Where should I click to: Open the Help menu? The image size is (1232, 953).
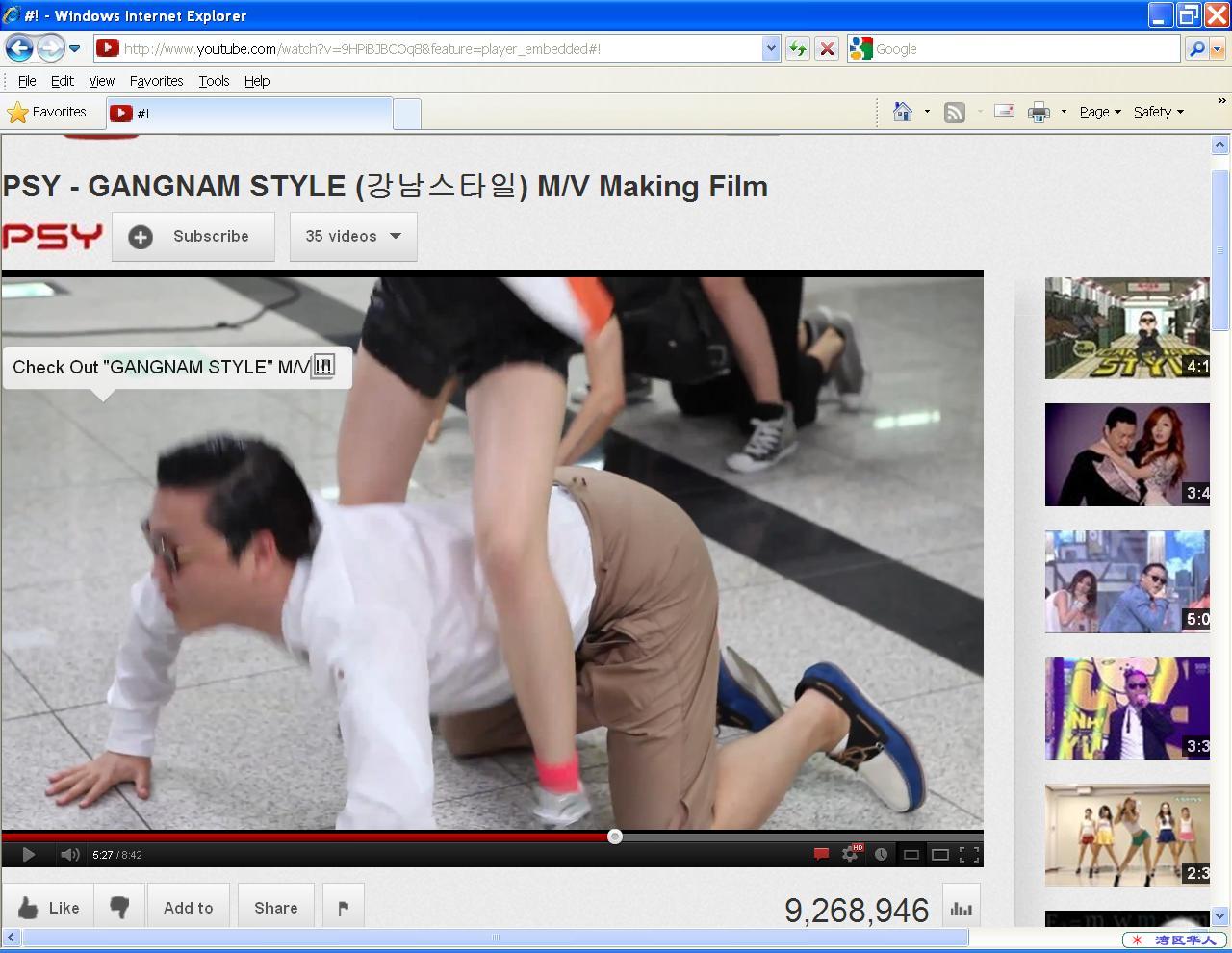[x=256, y=81]
